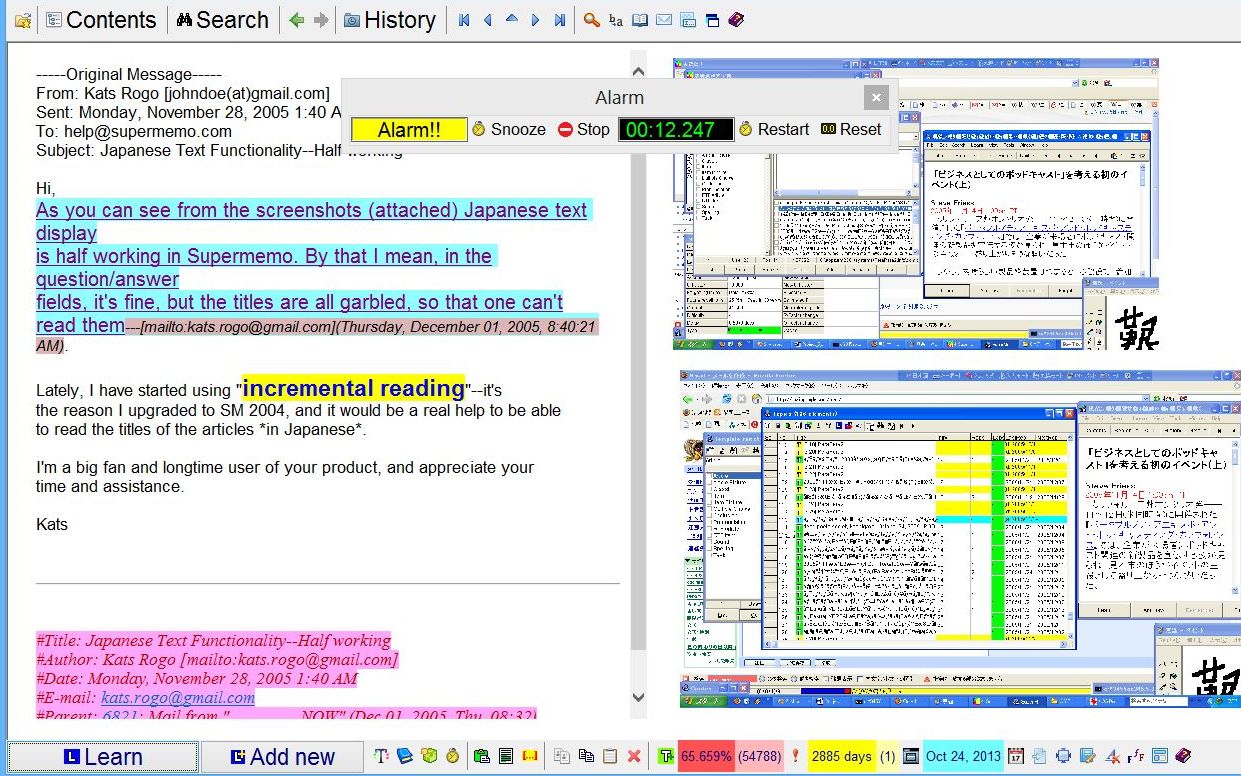Click the envelope mail icon in top toolbar

pyautogui.click(x=664, y=20)
